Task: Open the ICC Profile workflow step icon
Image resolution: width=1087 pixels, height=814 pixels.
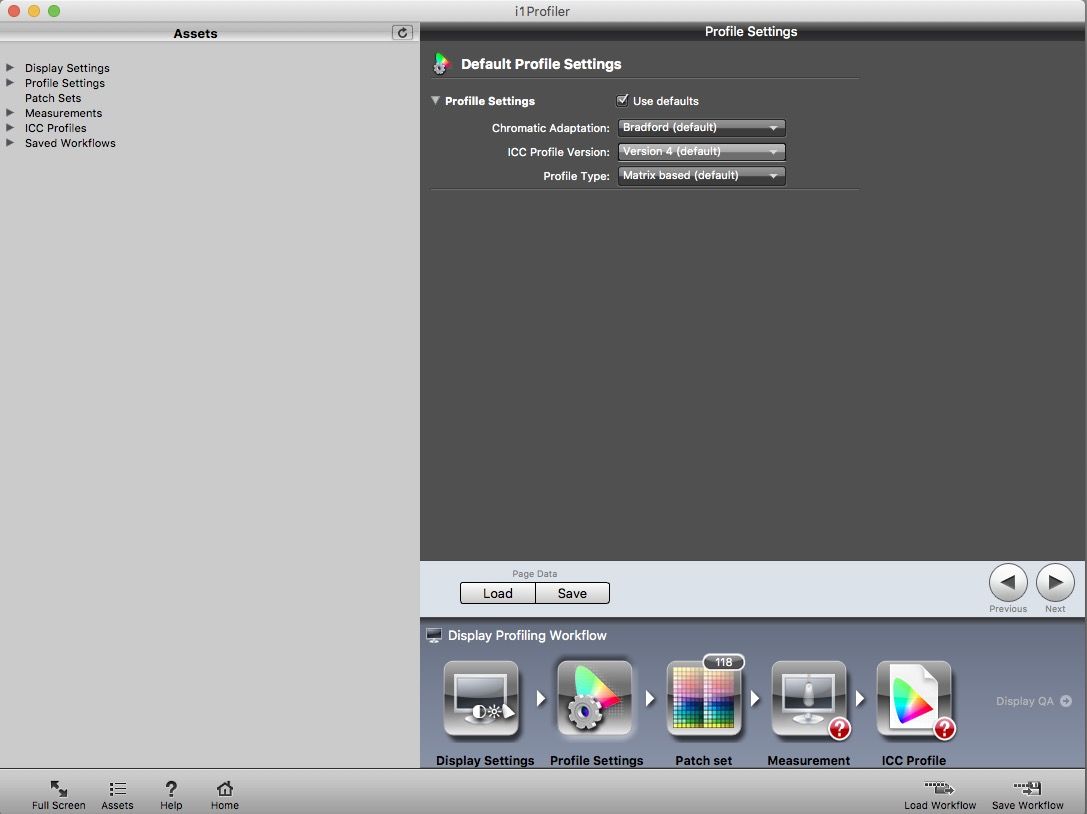Action: pos(914,698)
